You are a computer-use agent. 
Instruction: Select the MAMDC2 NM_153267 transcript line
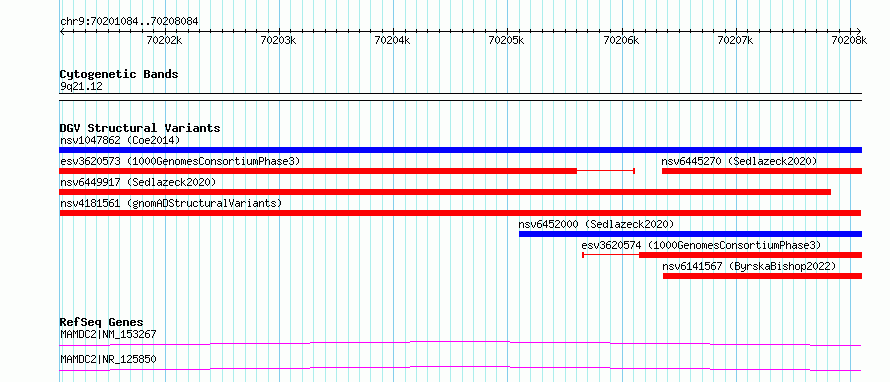[460, 343]
